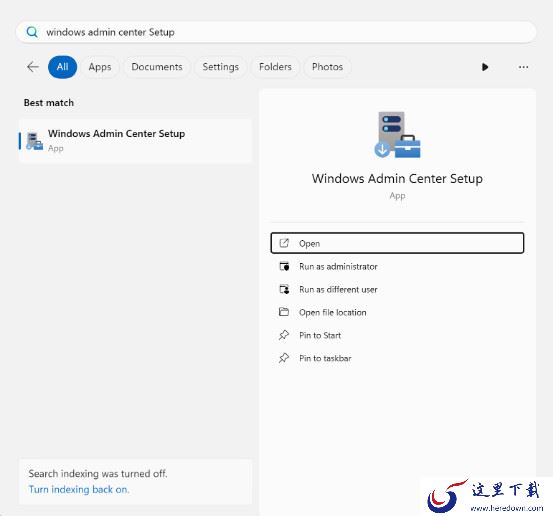This screenshot has height=516, width=553.
Task: Switch to the Apps filter
Action: pos(100,67)
